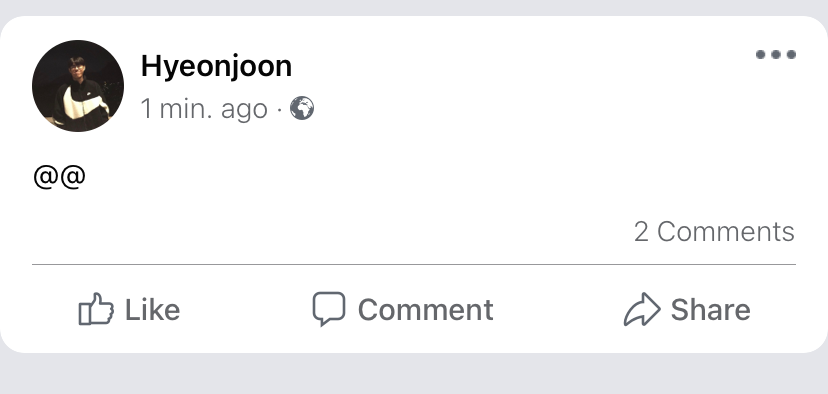
Task: Click the gray background below the post card
Action: click(x=414, y=374)
